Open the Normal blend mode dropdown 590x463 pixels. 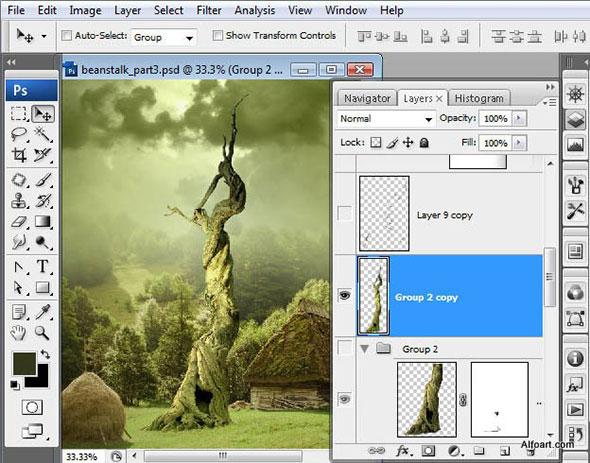[x=386, y=119]
